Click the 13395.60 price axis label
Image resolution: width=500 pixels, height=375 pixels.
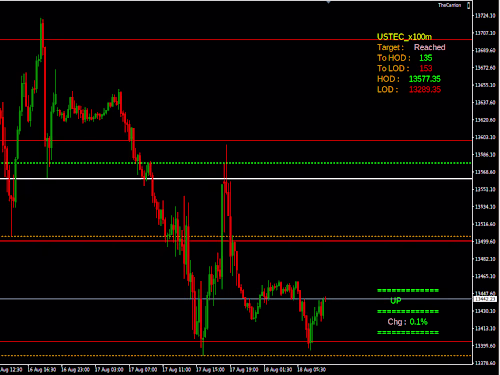485,346
